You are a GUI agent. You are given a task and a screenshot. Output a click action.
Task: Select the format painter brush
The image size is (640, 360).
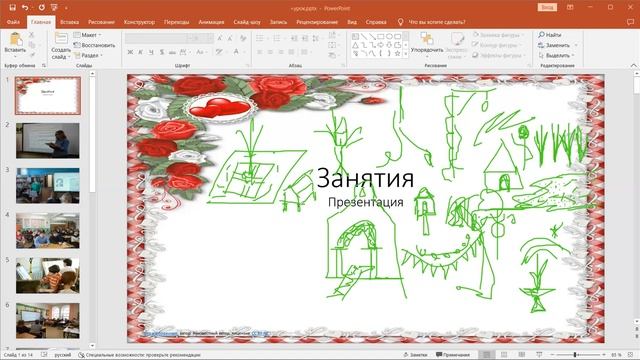[32, 55]
